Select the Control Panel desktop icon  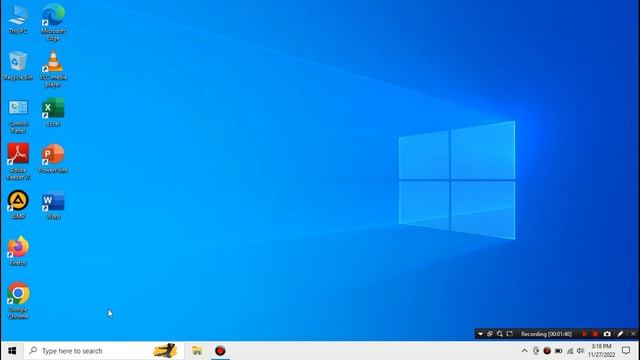(18, 116)
